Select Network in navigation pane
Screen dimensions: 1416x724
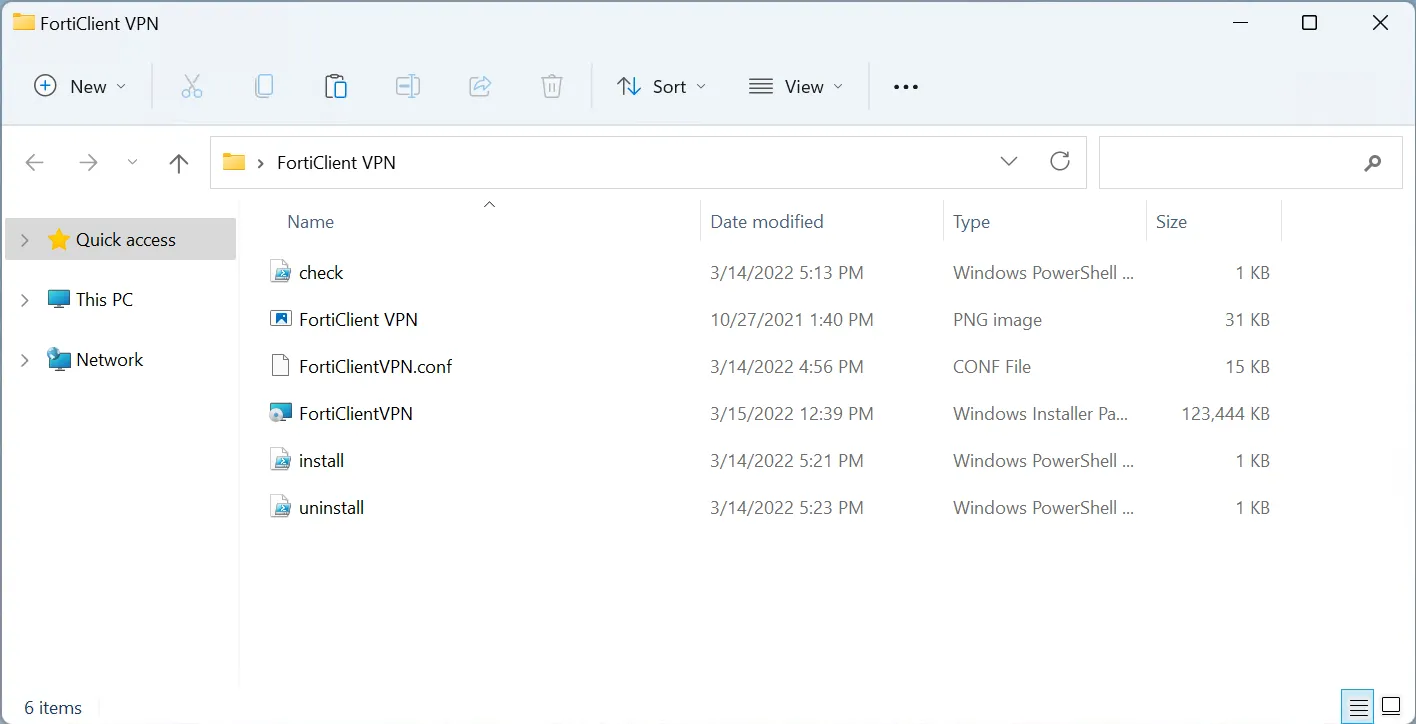pos(110,360)
